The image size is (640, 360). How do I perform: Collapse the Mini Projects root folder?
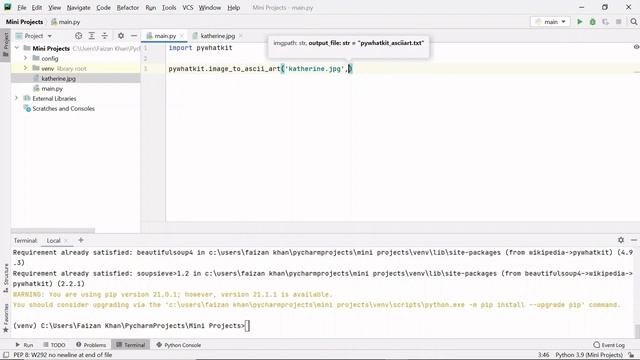coord(17,48)
